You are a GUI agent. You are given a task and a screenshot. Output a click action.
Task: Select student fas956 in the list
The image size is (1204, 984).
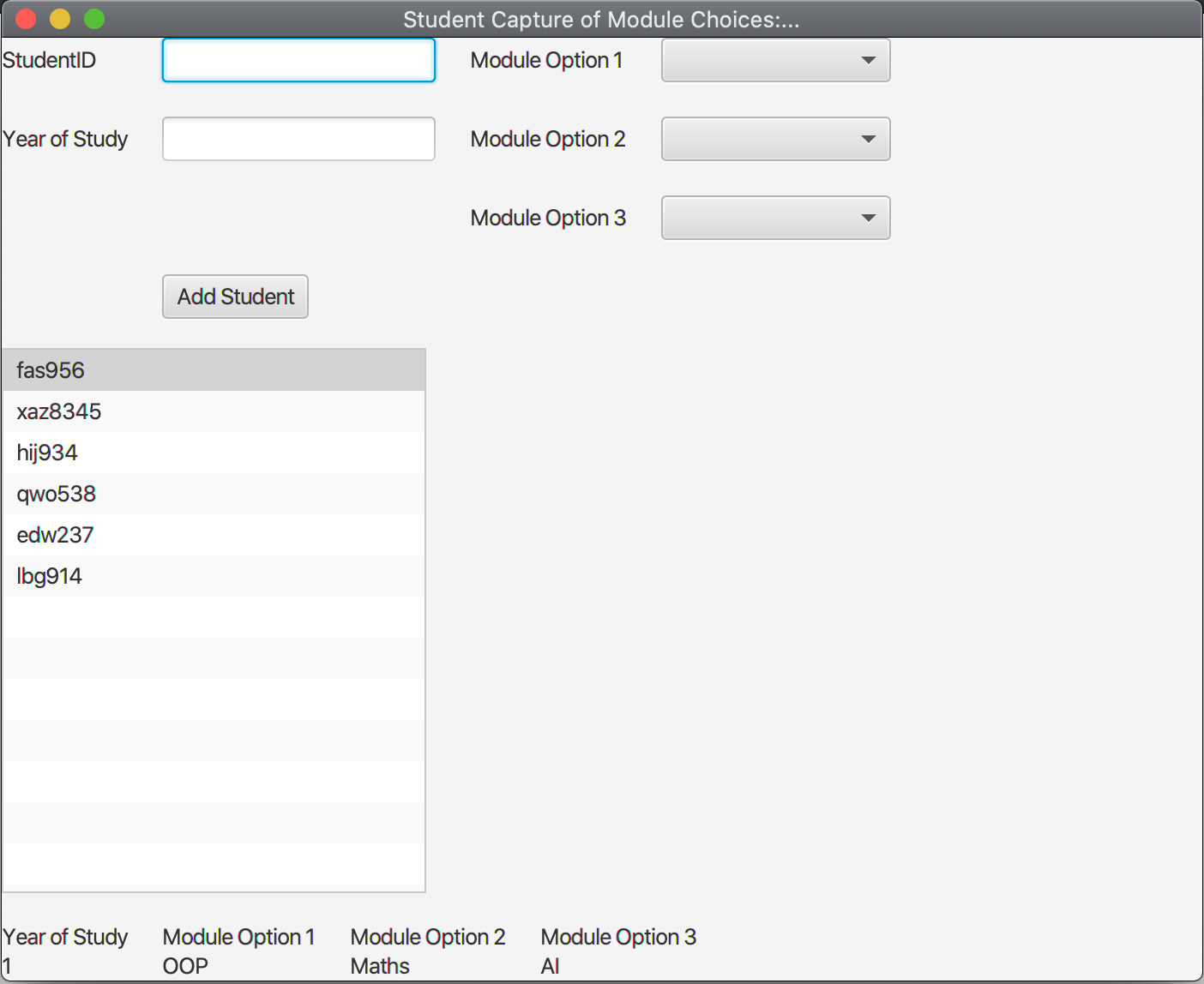pyautogui.click(x=214, y=370)
